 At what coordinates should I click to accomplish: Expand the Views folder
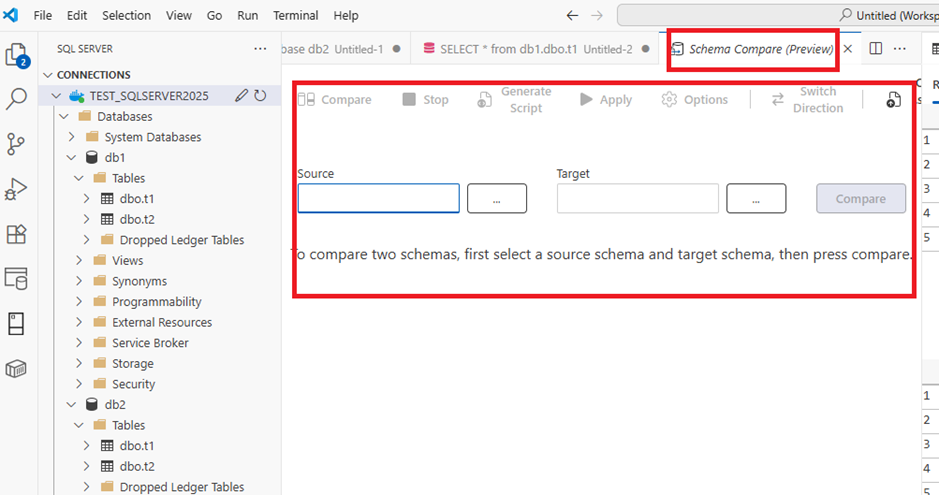(79, 260)
